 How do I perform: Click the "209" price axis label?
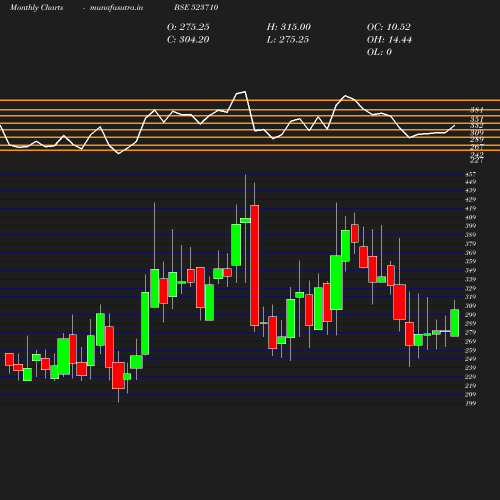[x=471, y=394]
